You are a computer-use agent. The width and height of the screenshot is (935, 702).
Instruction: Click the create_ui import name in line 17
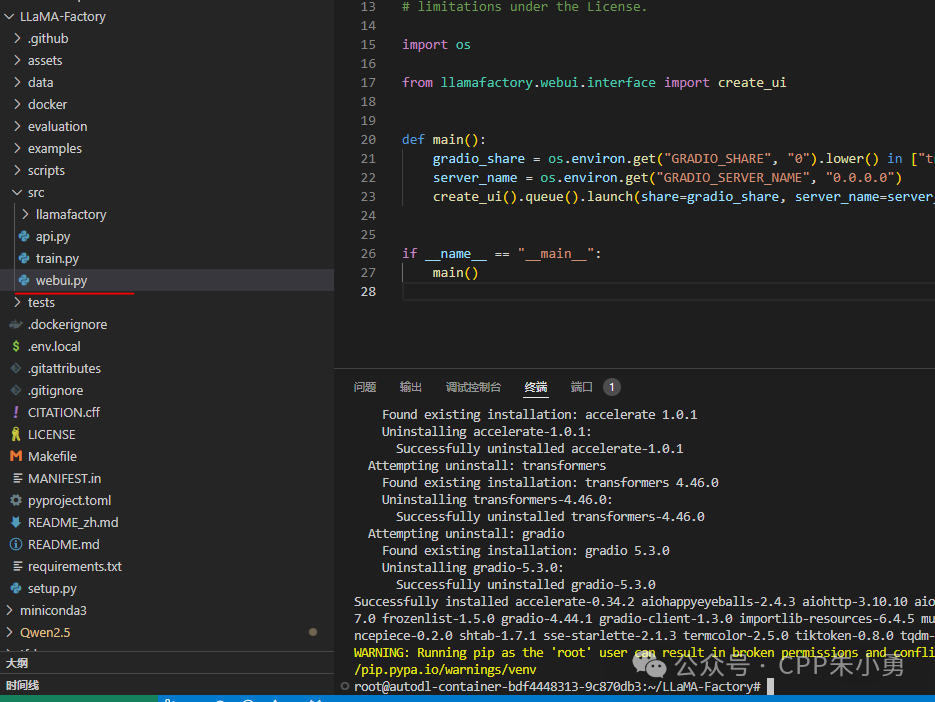(752, 82)
